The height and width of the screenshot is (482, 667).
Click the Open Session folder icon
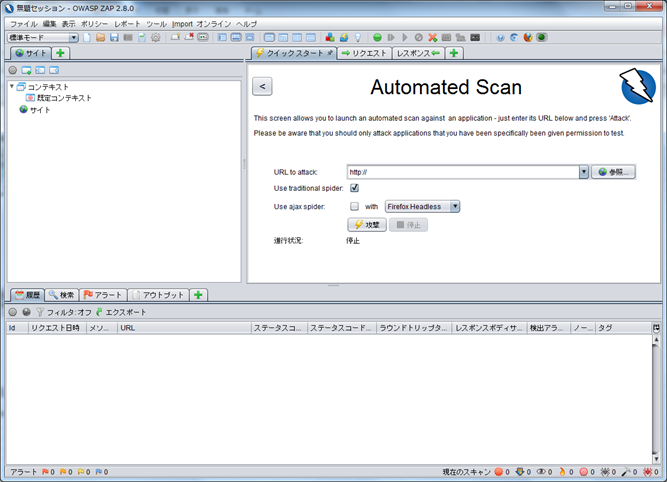100,37
